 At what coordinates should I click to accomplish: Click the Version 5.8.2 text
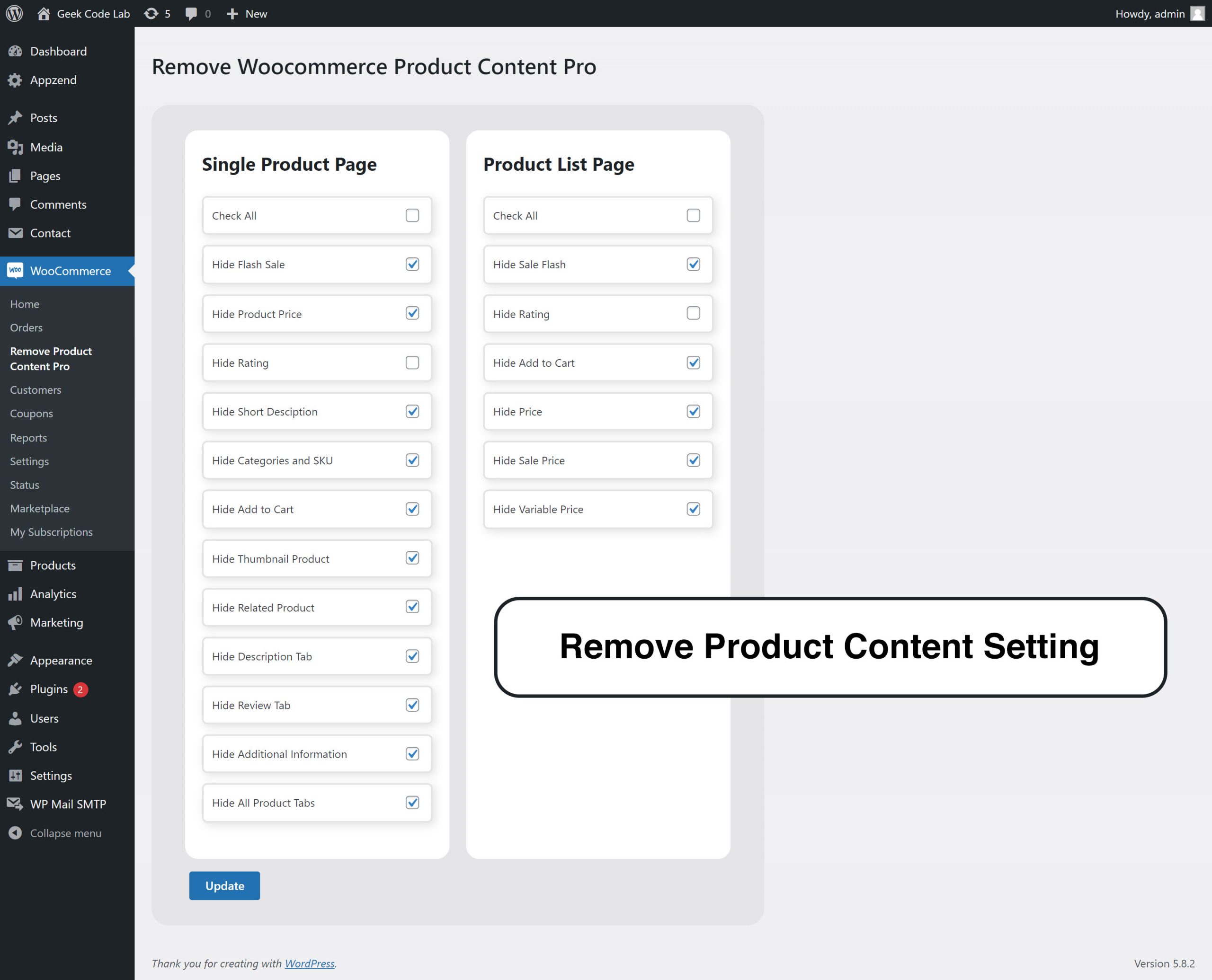click(1164, 963)
